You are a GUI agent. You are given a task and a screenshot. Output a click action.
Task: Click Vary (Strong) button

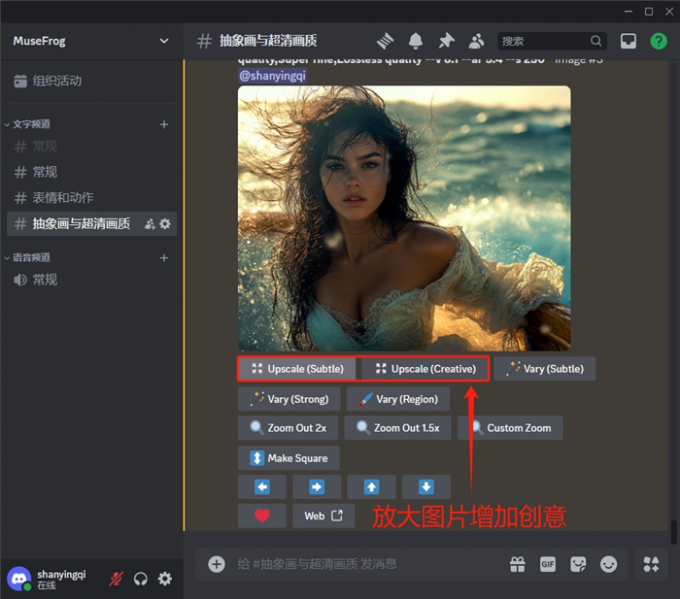[289, 399]
